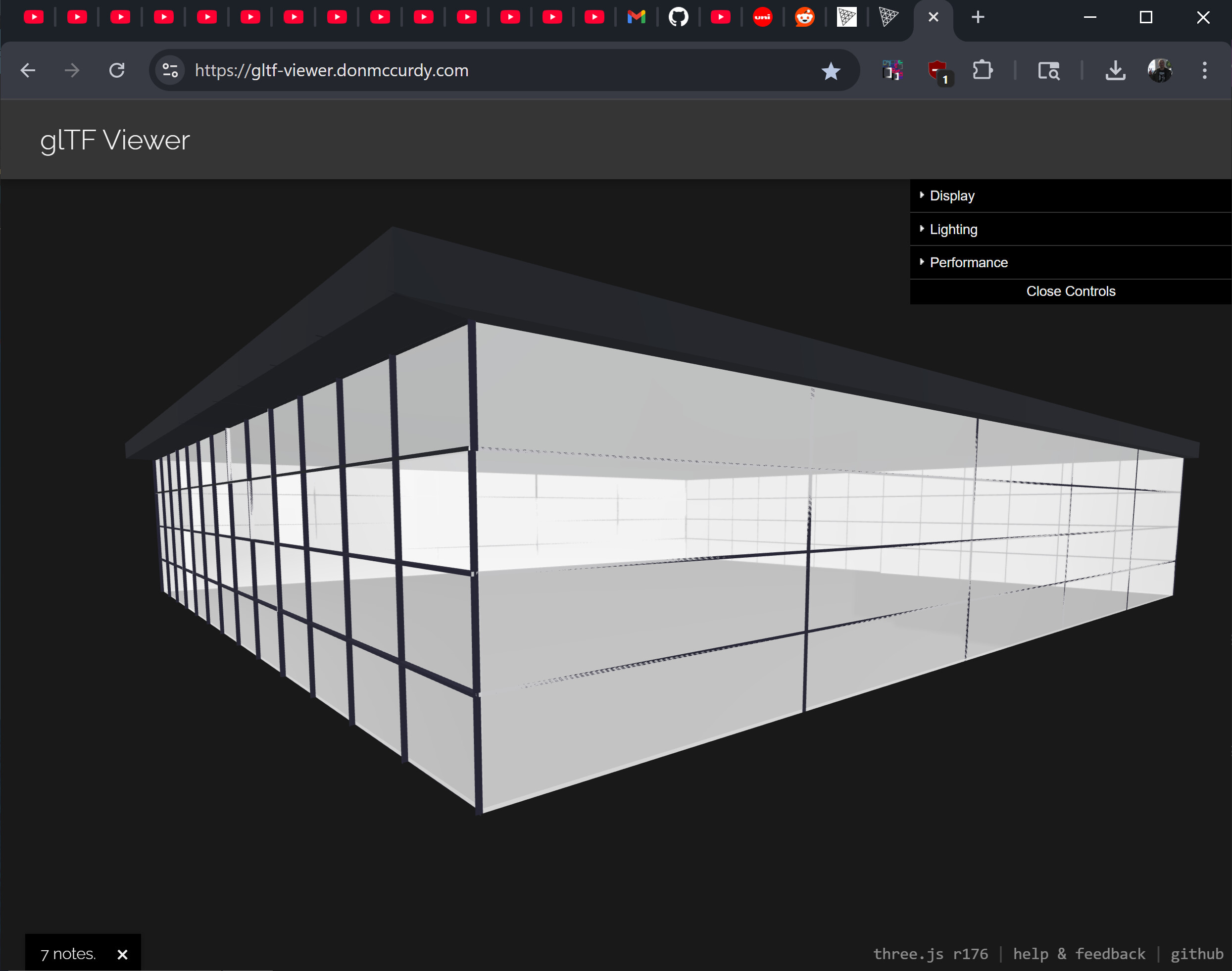Expand the Display controls folder
The image size is (1232, 971).
pos(1071,196)
